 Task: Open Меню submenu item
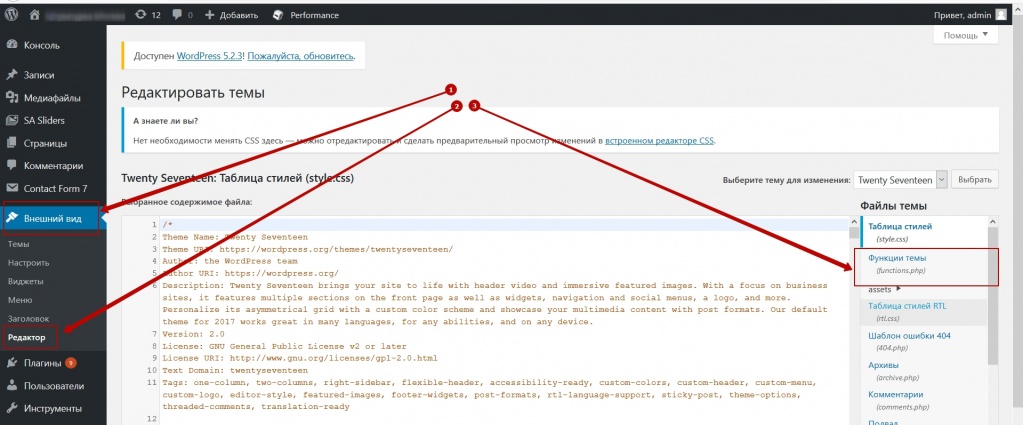pyautogui.click(x=20, y=300)
